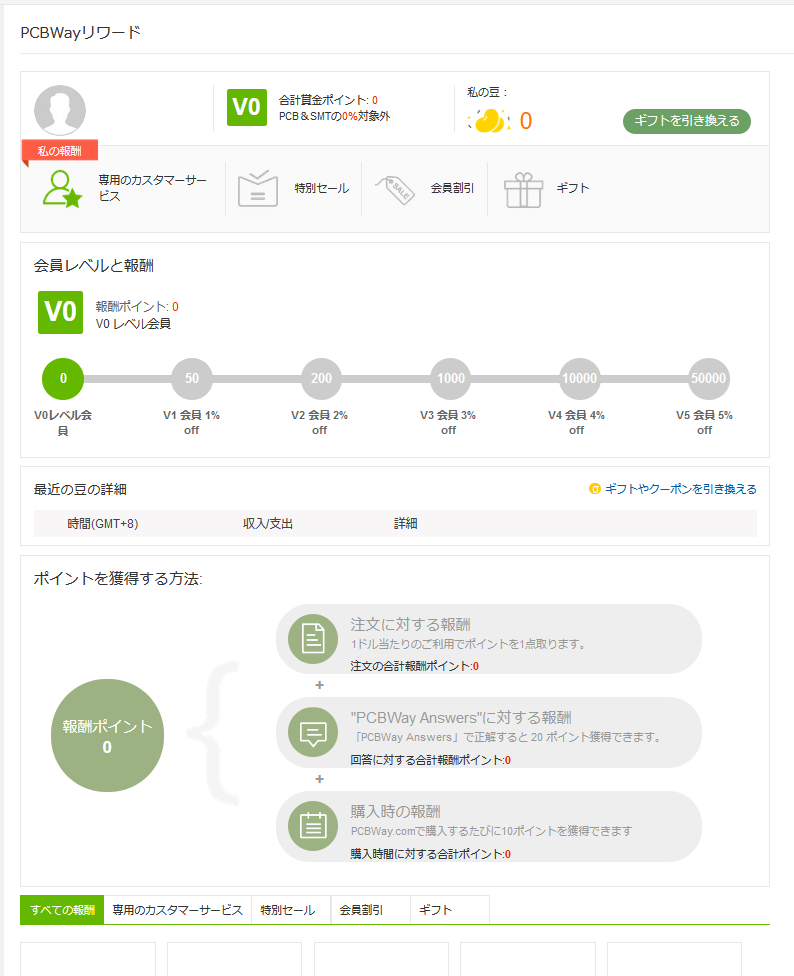This screenshot has height=976, width=794.
Task: Click 購入時間に対する合計ポイント:0 text
Action: 430,854
